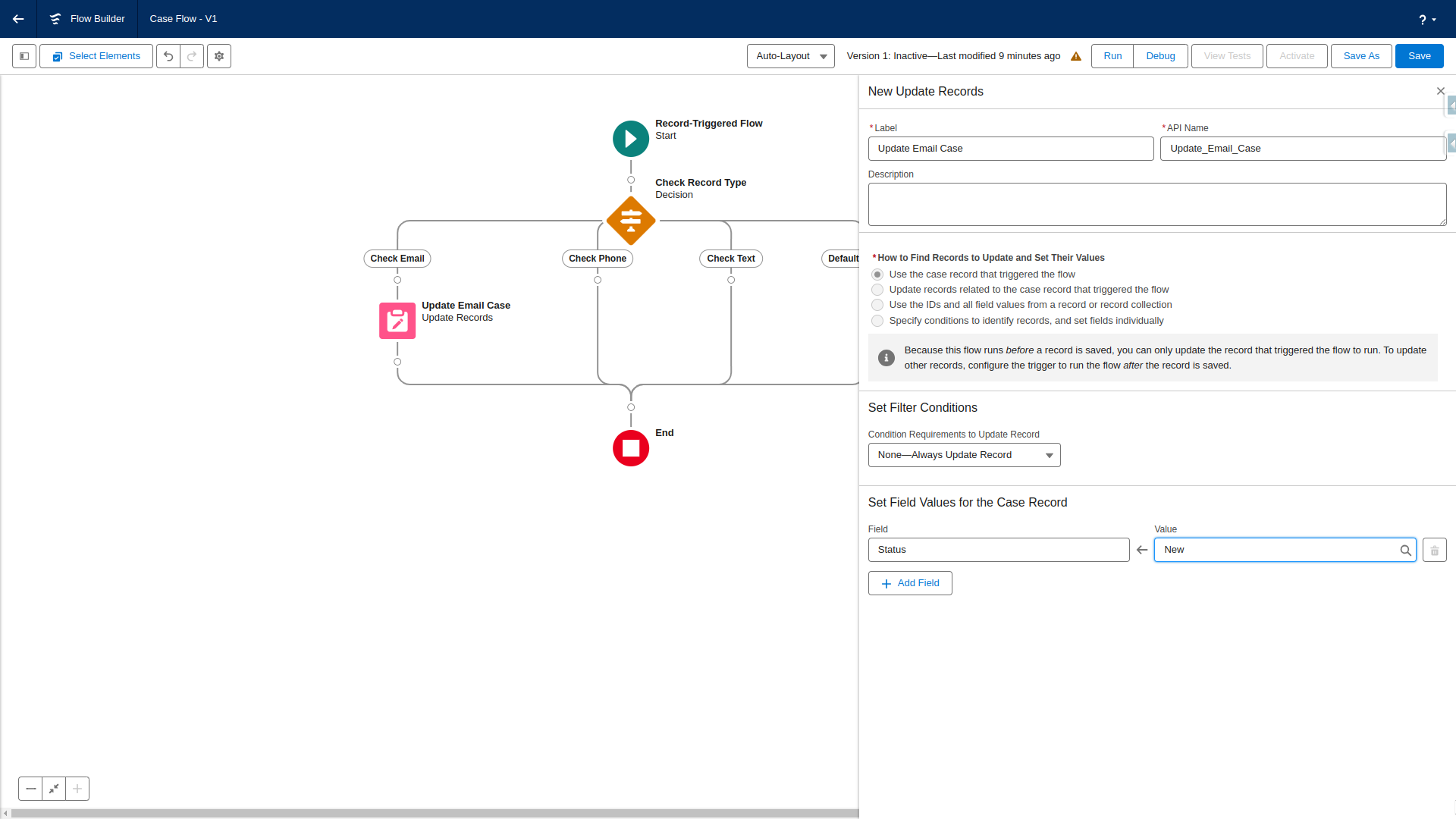The width and height of the screenshot is (1456, 819).
Task: Open the Auto-Layout dropdown
Action: point(790,56)
